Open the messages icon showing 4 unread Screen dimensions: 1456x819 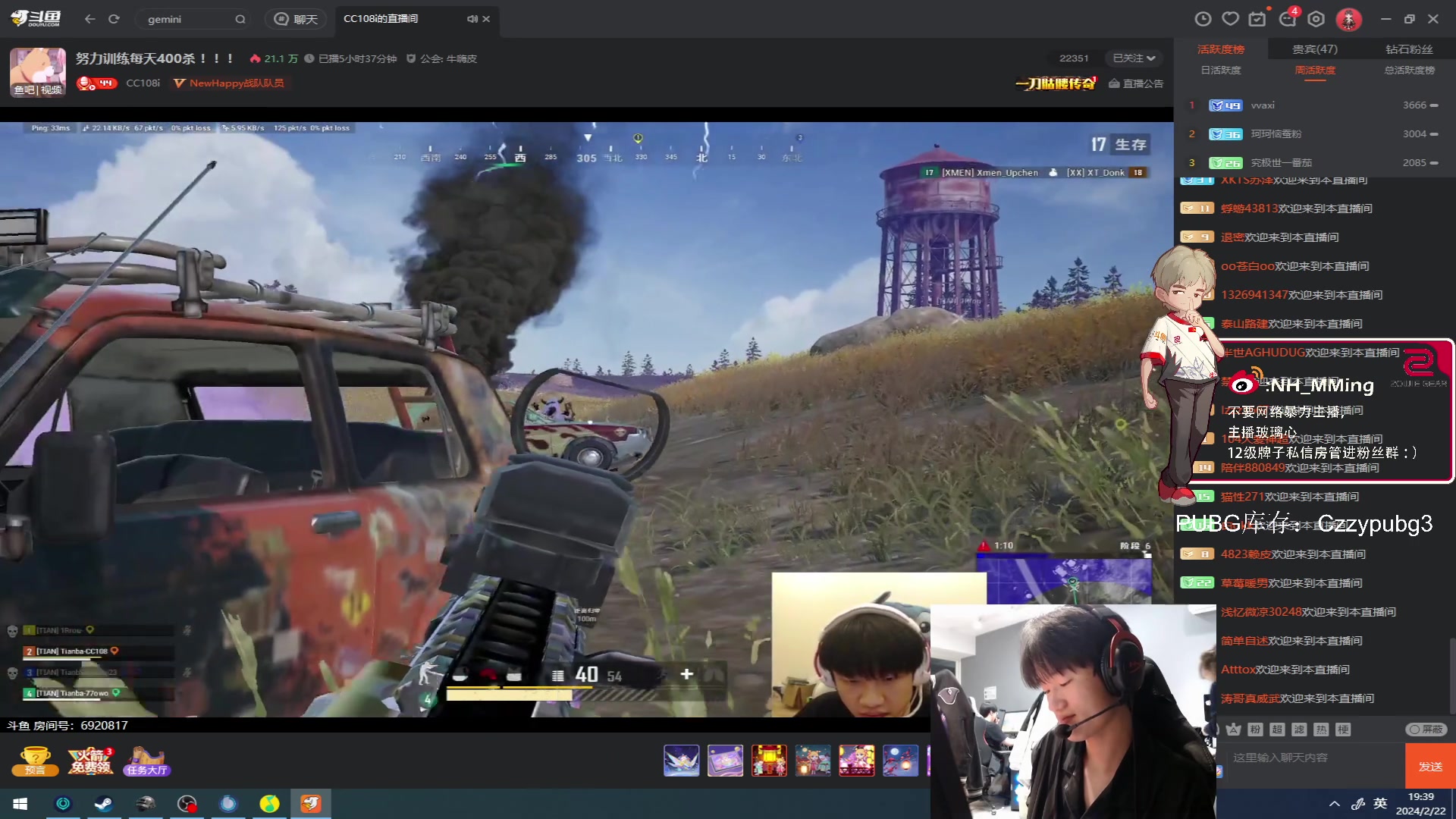tap(1288, 19)
